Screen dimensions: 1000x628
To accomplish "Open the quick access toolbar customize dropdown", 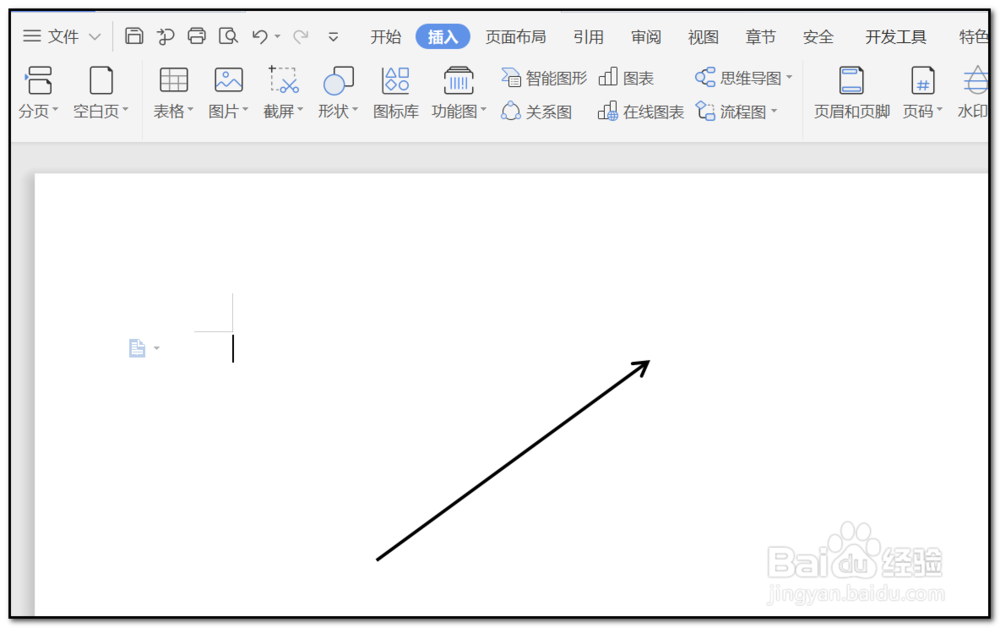I will [x=333, y=37].
